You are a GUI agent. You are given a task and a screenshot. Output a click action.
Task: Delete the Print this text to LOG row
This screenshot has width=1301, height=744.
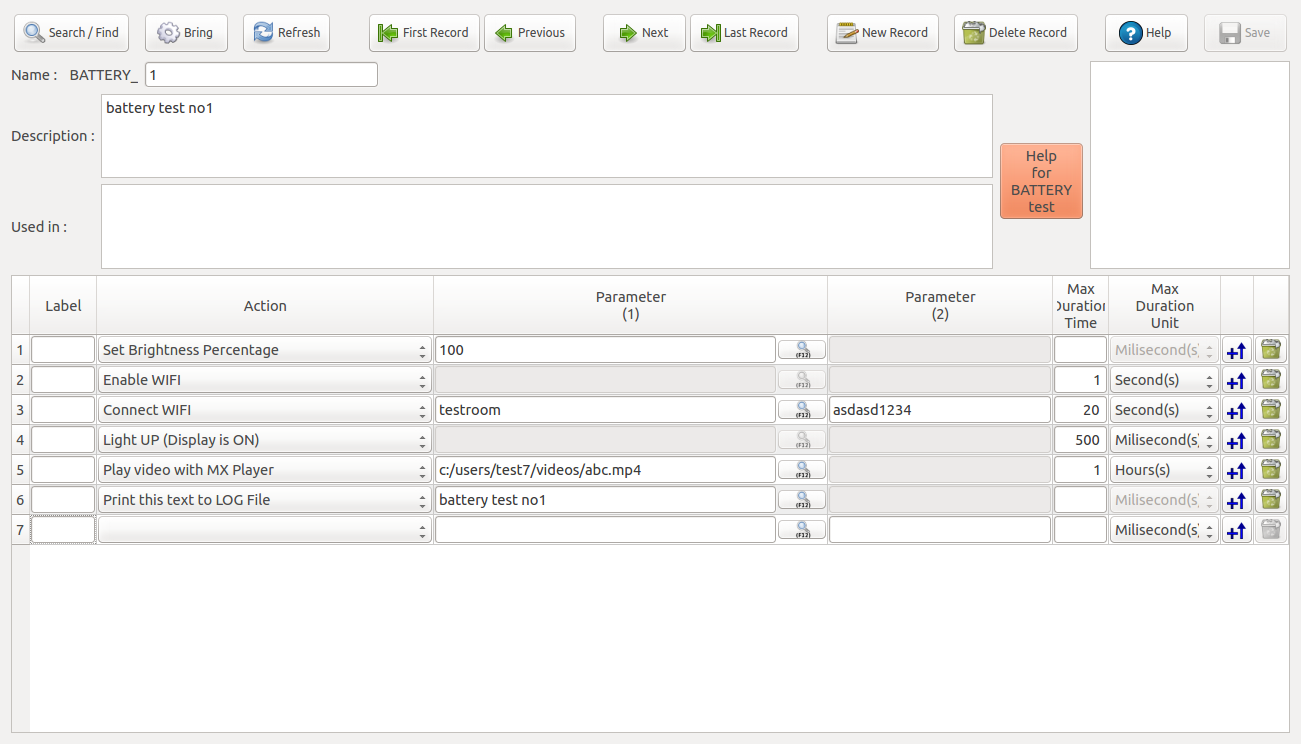(x=1271, y=500)
